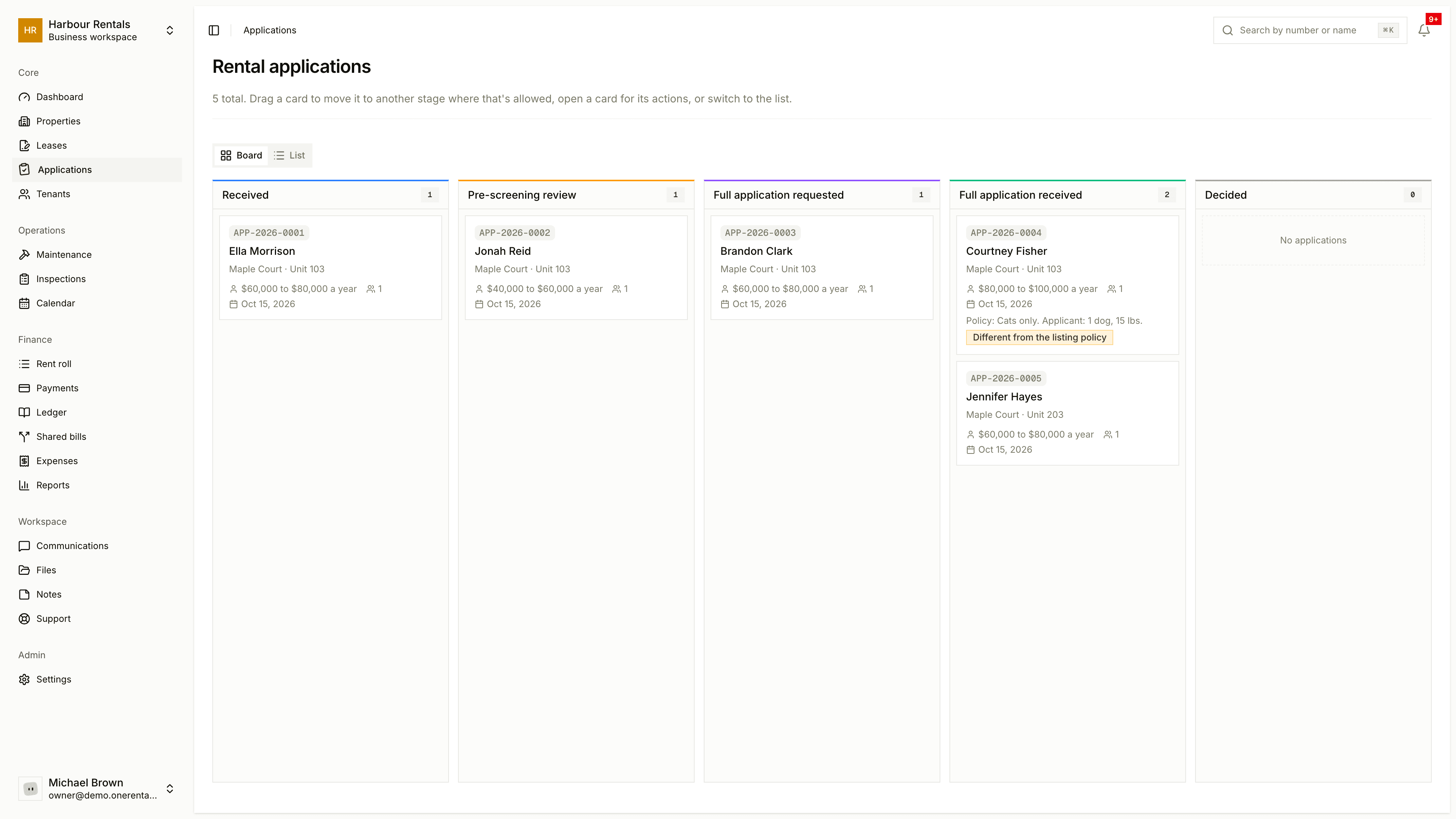Toggle the sidebar panel icon
The image size is (1456, 819).
[x=213, y=30]
